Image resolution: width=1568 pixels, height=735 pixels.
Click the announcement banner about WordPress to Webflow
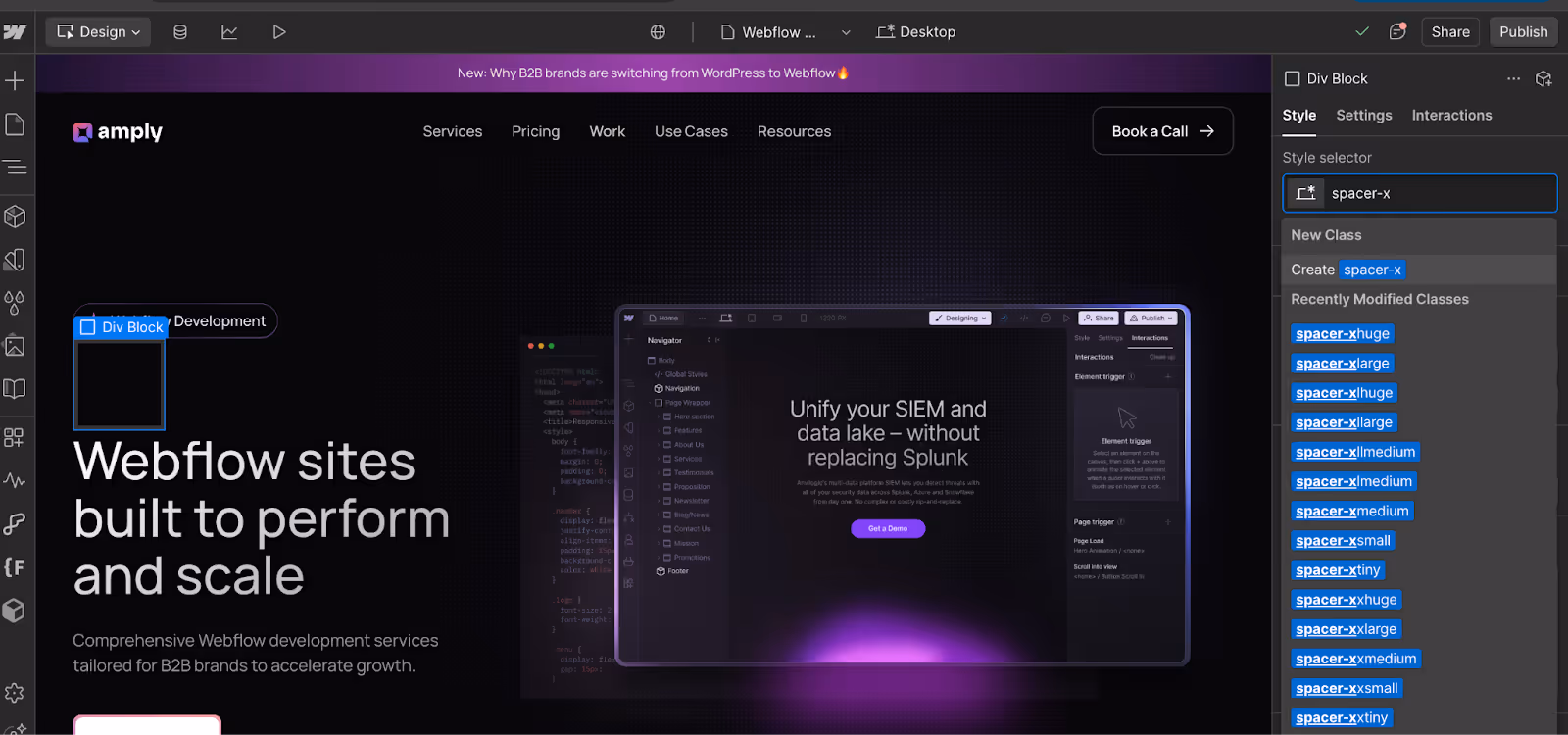pyautogui.click(x=654, y=73)
